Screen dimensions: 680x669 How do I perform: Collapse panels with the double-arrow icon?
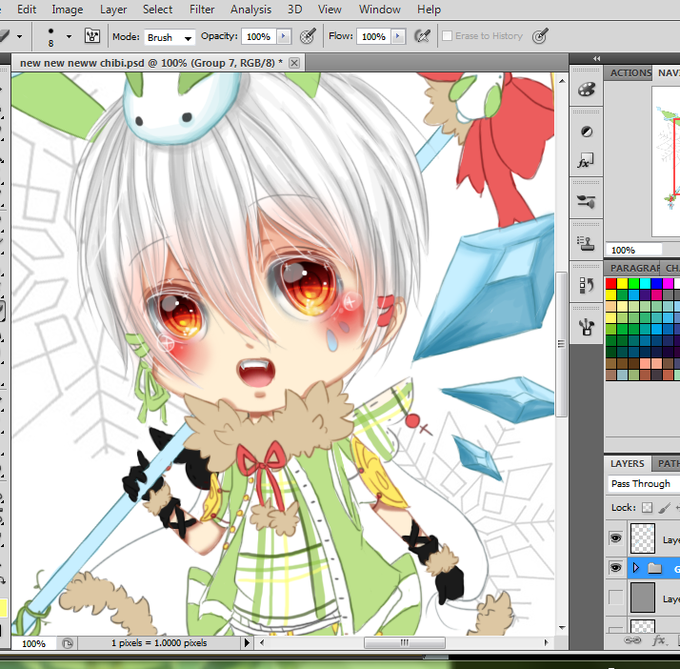pos(597,58)
